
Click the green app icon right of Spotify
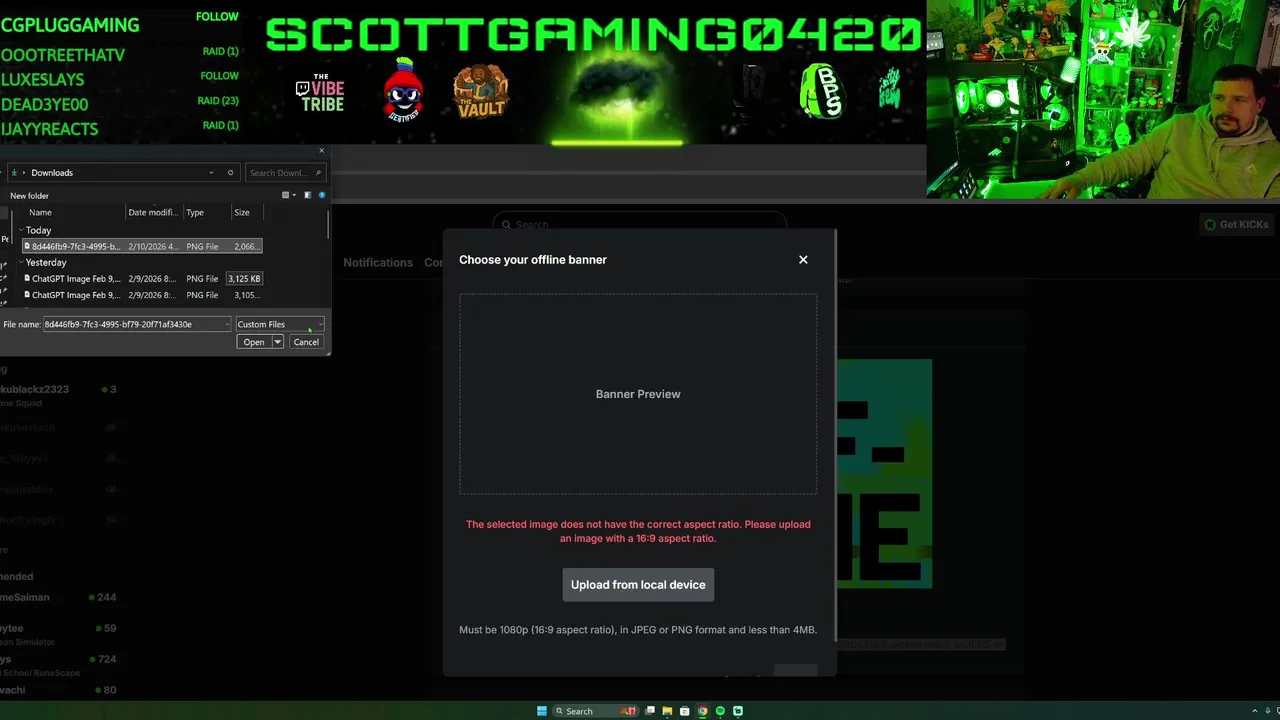pyautogui.click(x=738, y=711)
